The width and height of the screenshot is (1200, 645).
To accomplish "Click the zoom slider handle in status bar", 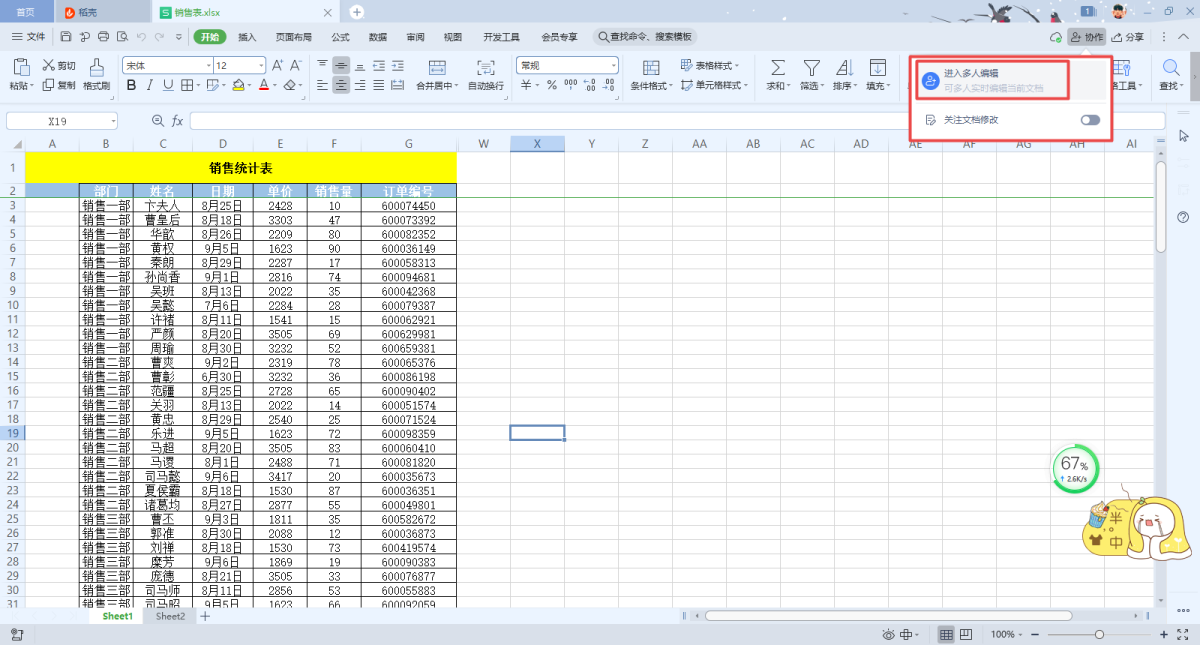I will click(1099, 635).
